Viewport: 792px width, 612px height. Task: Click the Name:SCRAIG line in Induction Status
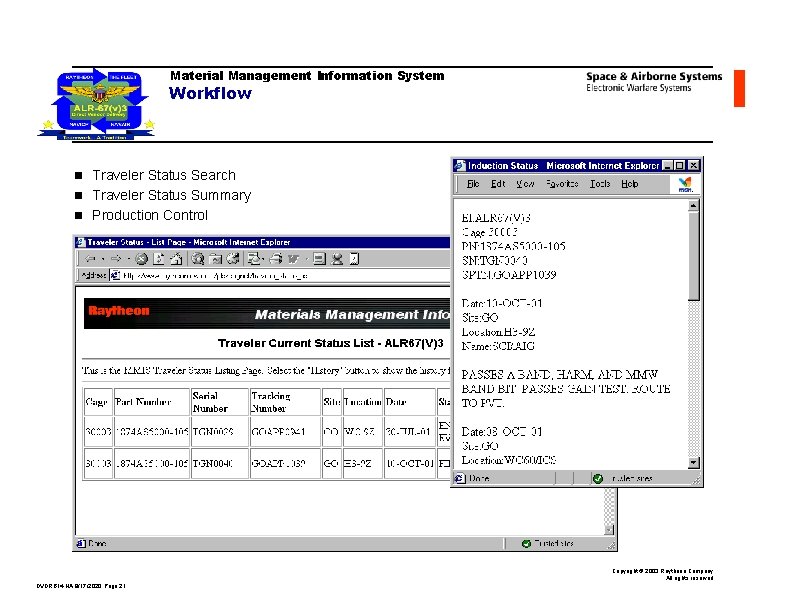(498, 346)
